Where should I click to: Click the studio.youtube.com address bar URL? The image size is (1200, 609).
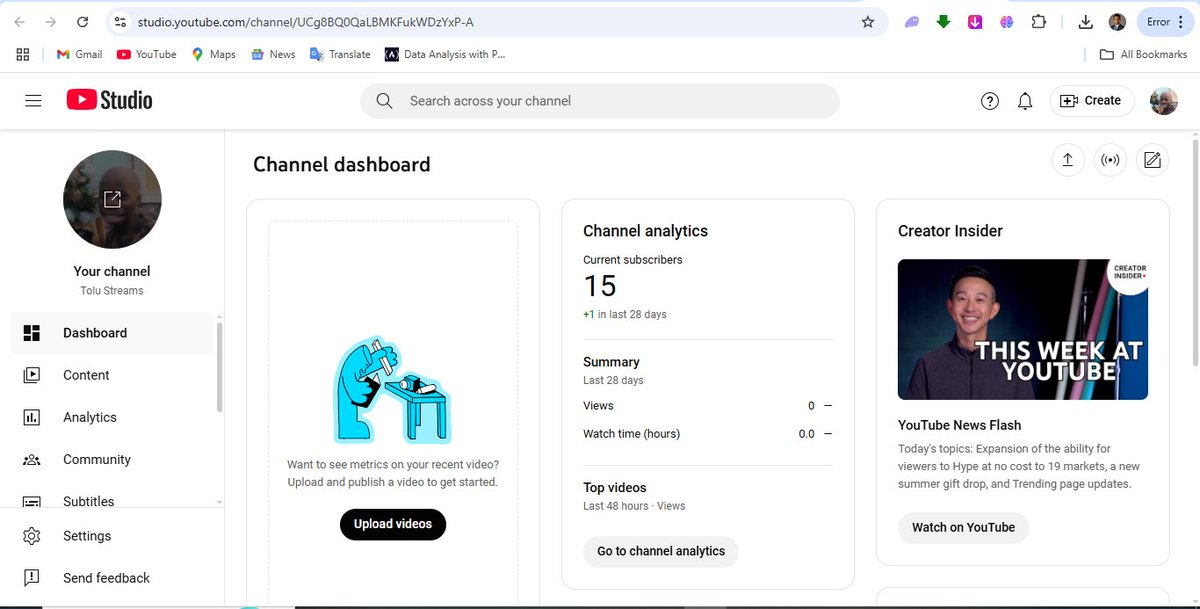point(305,22)
